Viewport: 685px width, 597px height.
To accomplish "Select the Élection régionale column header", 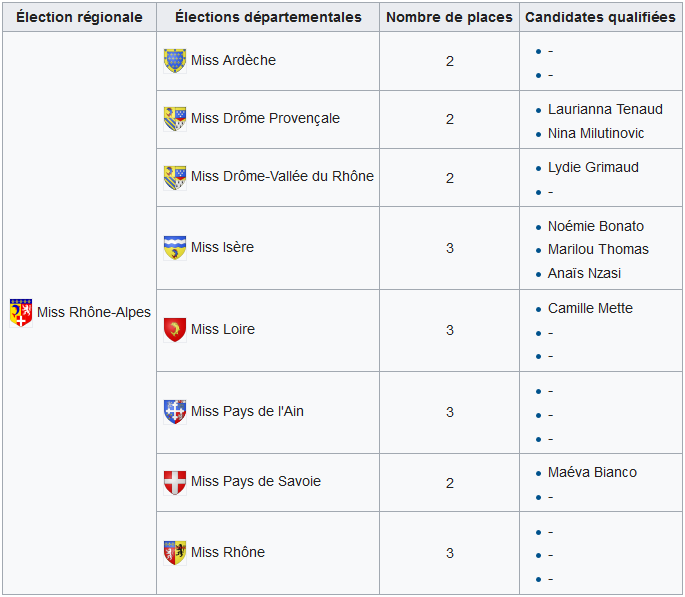I will click(80, 17).
